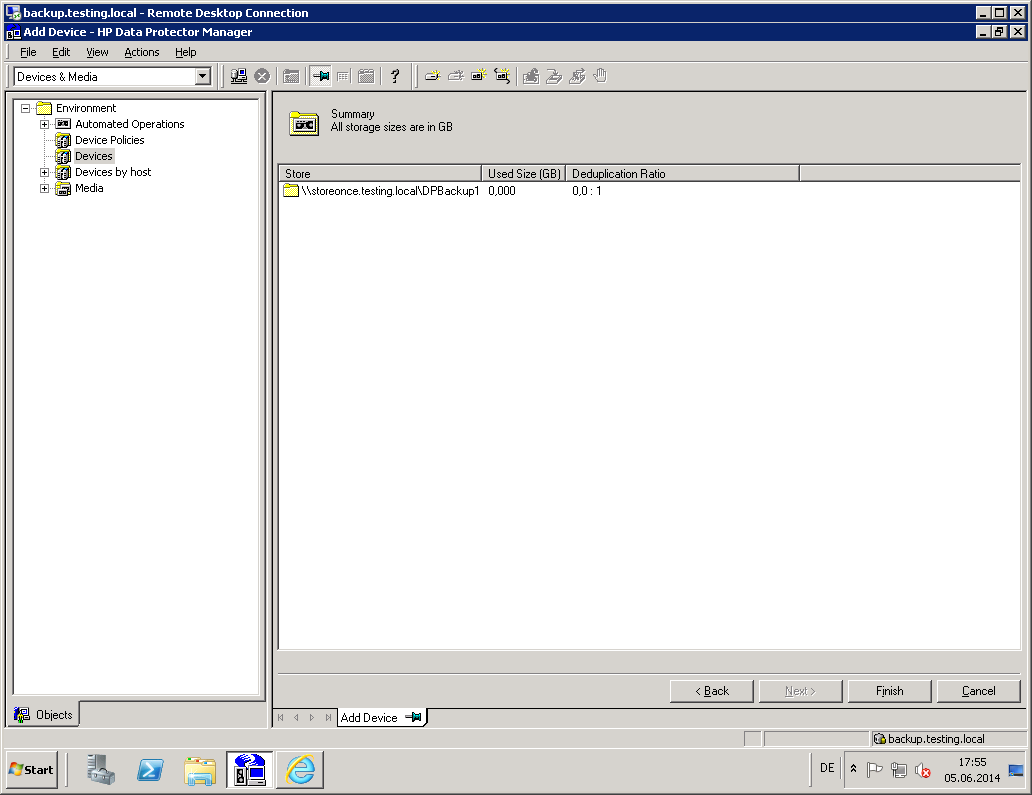1032x795 pixels.
Task: Click the network tray icon
Action: coord(898,769)
